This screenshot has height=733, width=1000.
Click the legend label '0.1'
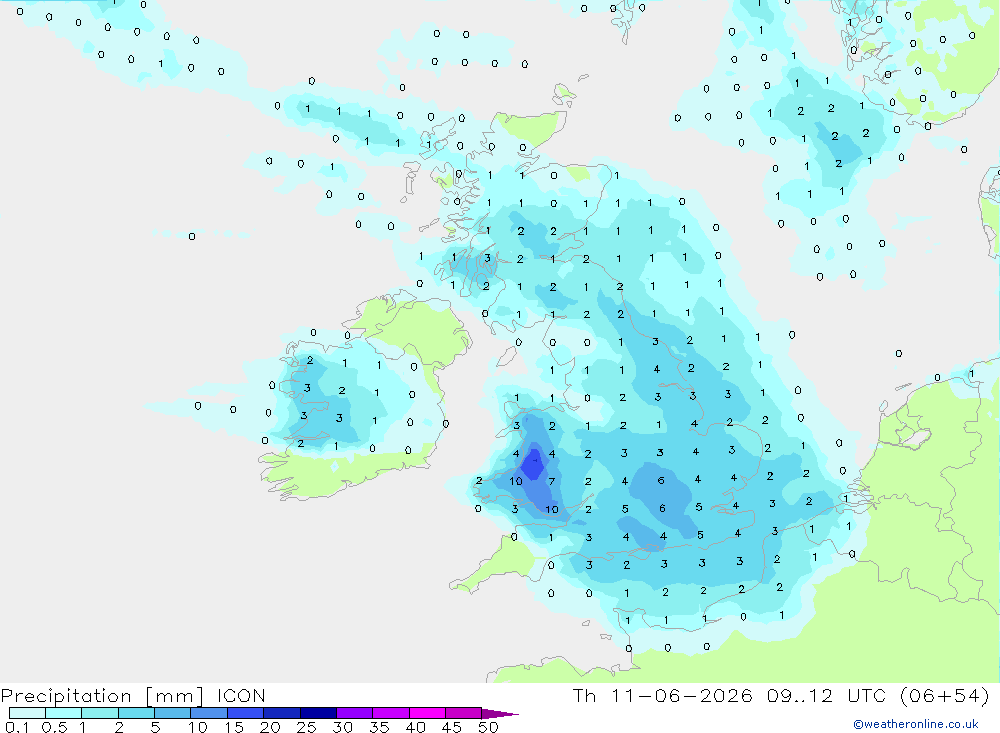[x=17, y=727]
